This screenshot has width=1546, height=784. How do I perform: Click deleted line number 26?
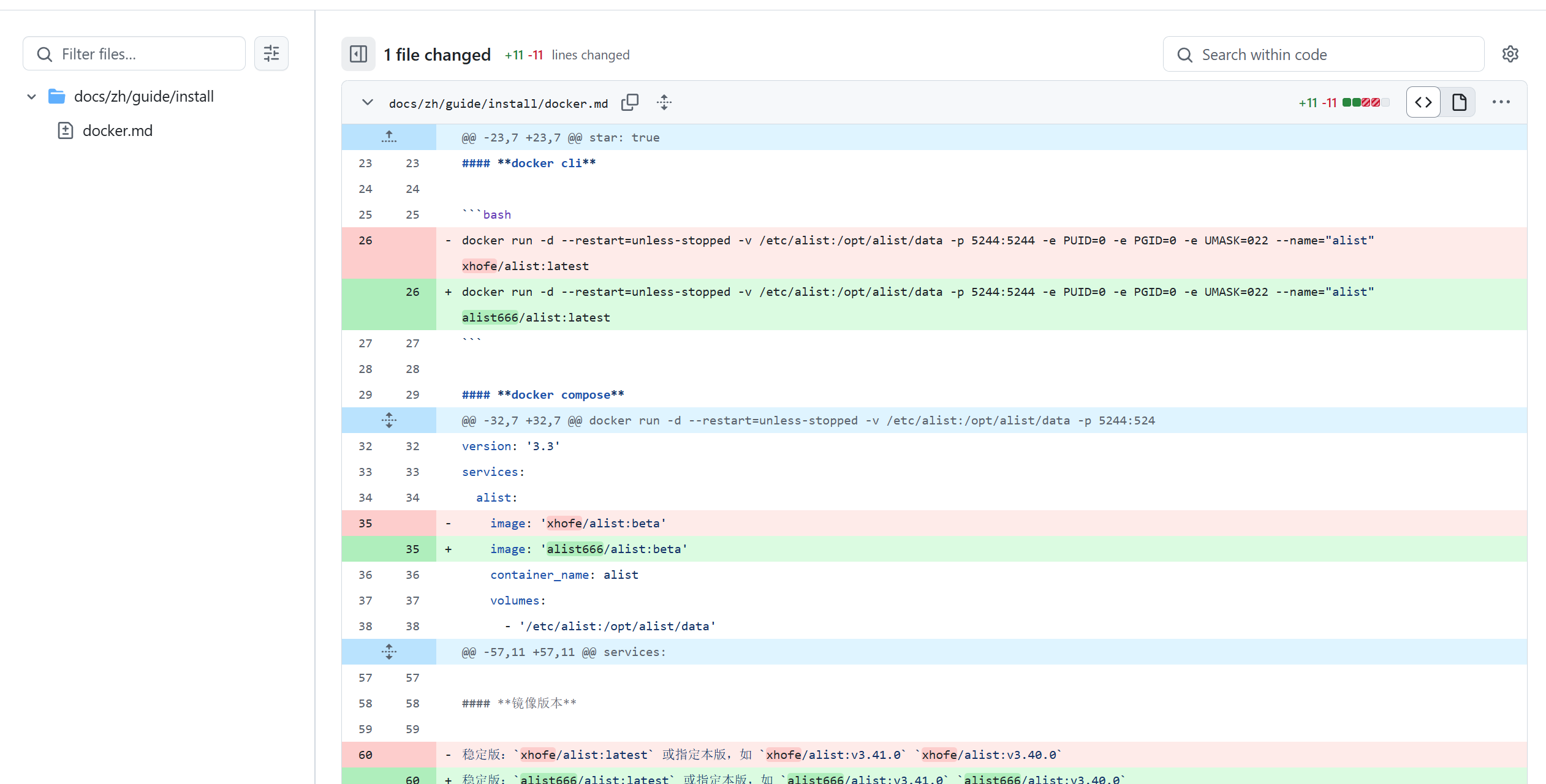(365, 241)
